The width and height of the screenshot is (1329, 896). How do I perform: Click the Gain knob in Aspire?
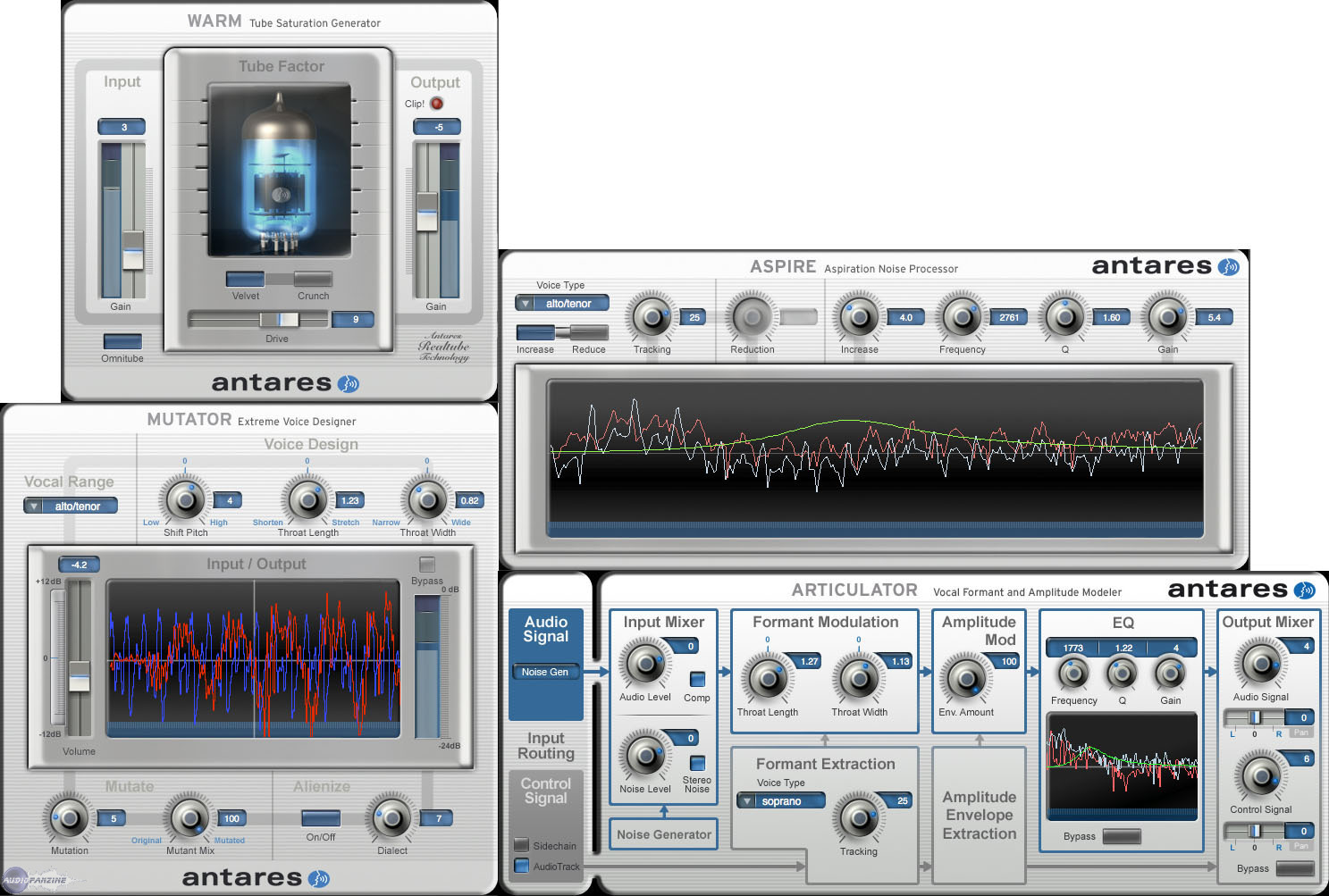(1167, 317)
